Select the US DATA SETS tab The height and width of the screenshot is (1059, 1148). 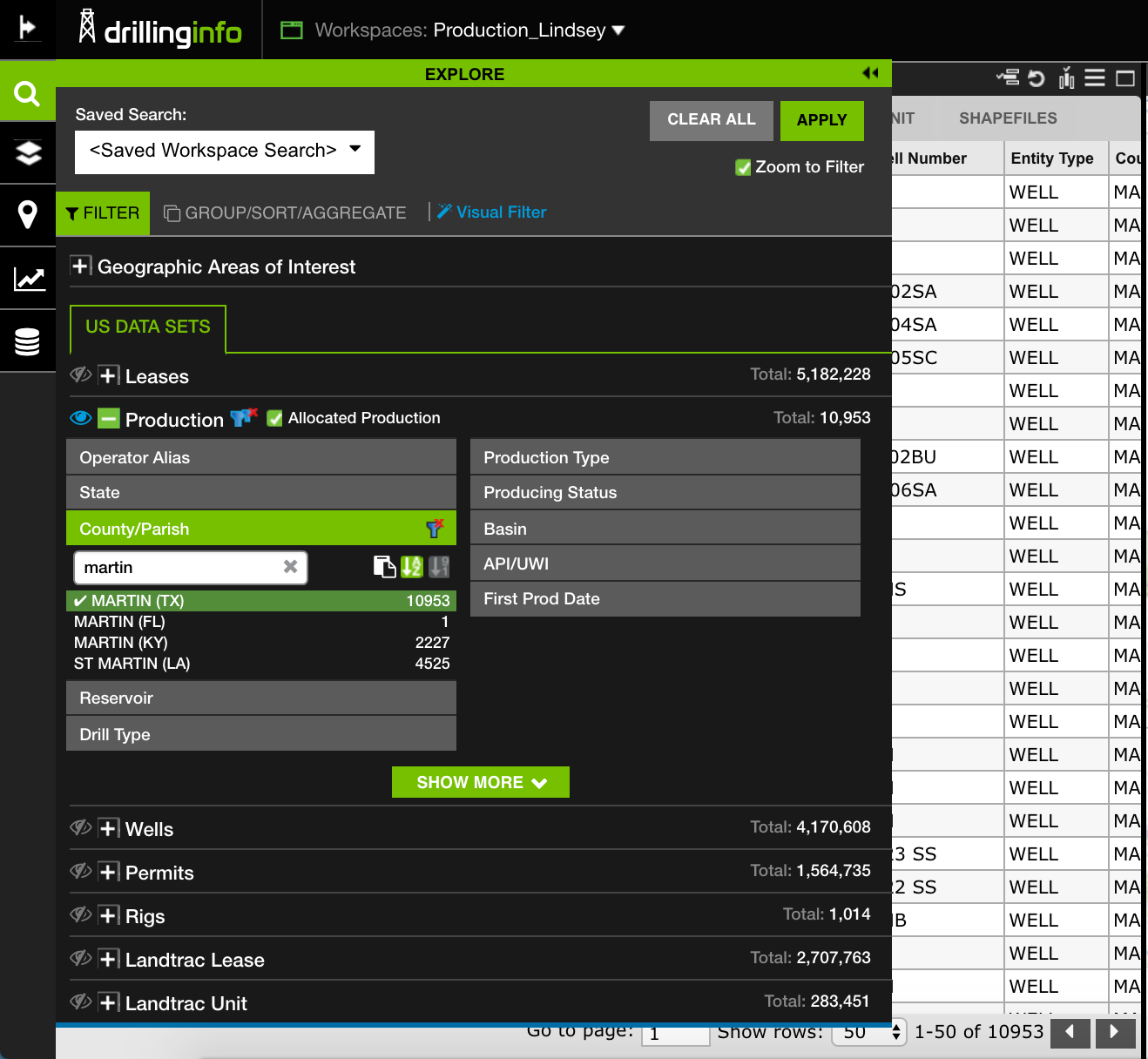(x=148, y=327)
